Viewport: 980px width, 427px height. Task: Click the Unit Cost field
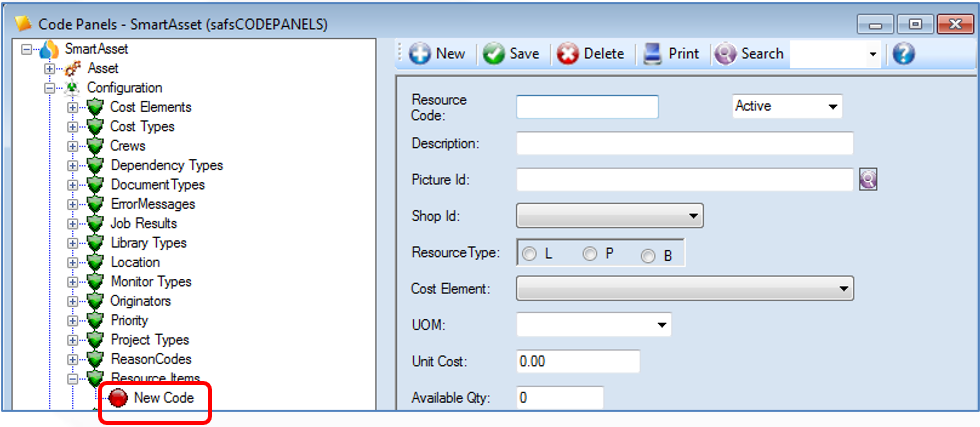[578, 361]
